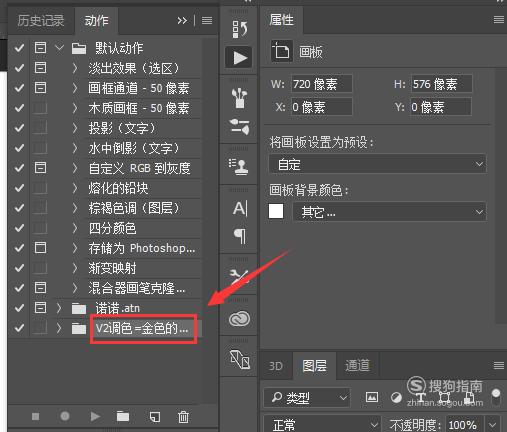Click the Delete trash icon in Actions
Viewport: 507px width, 432px height.
coord(183,417)
